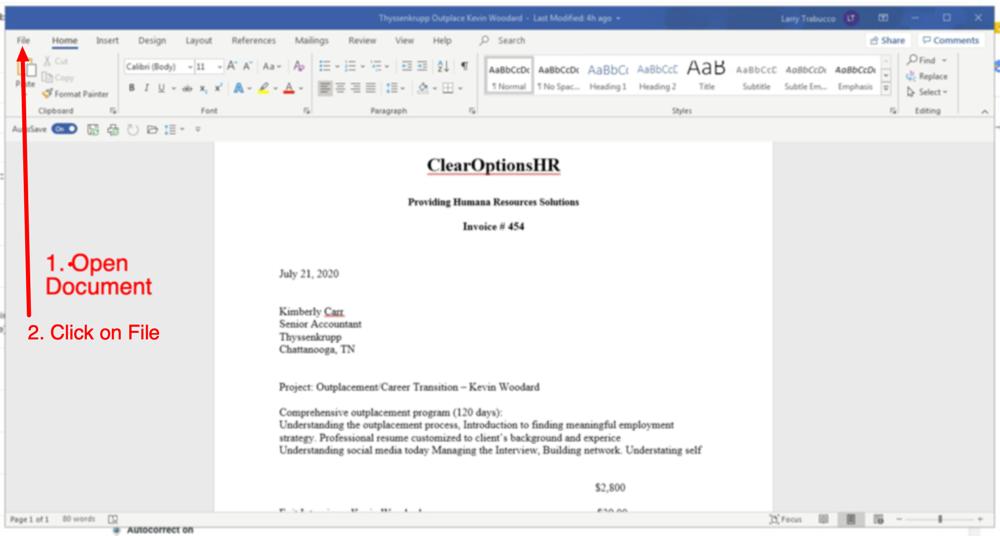The width and height of the screenshot is (1000, 536).
Task: Click the Save icon in Quick Access toolbar
Action: 93,130
